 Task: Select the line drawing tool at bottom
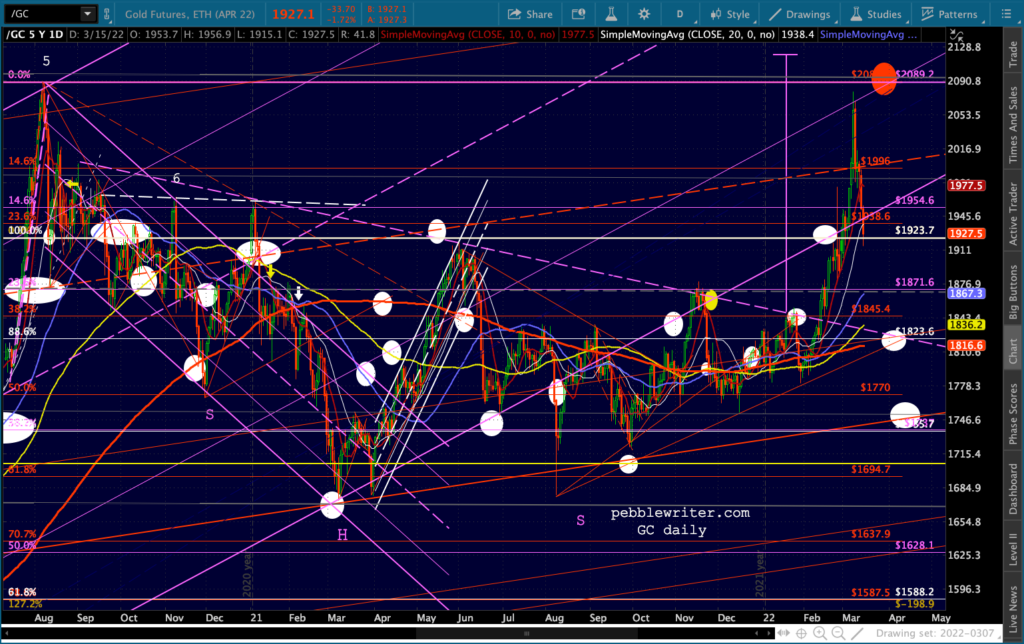point(857,633)
